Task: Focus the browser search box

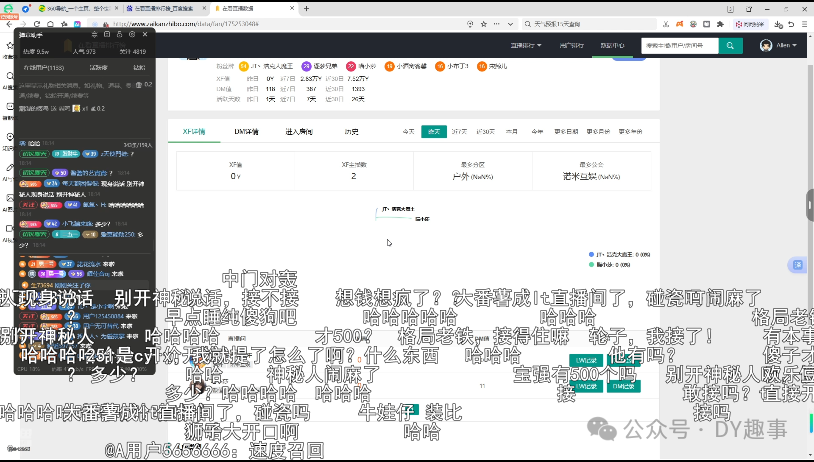Action: (x=587, y=24)
